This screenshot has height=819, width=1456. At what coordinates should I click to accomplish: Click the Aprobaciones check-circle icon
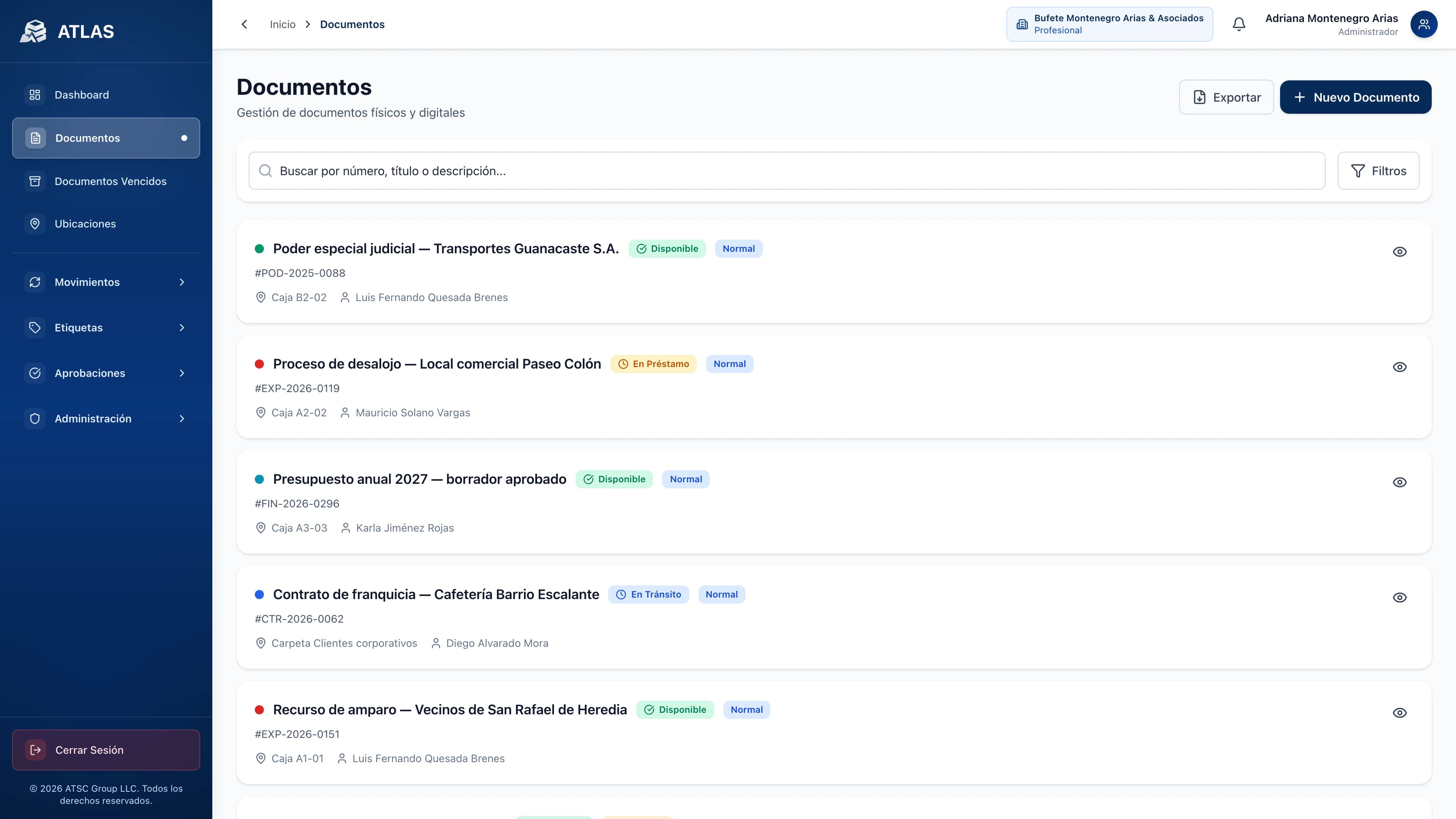click(35, 373)
